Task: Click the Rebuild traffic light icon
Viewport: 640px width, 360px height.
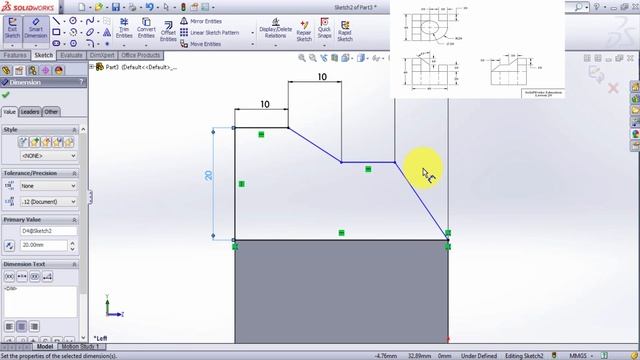Action: [x=183, y=7]
